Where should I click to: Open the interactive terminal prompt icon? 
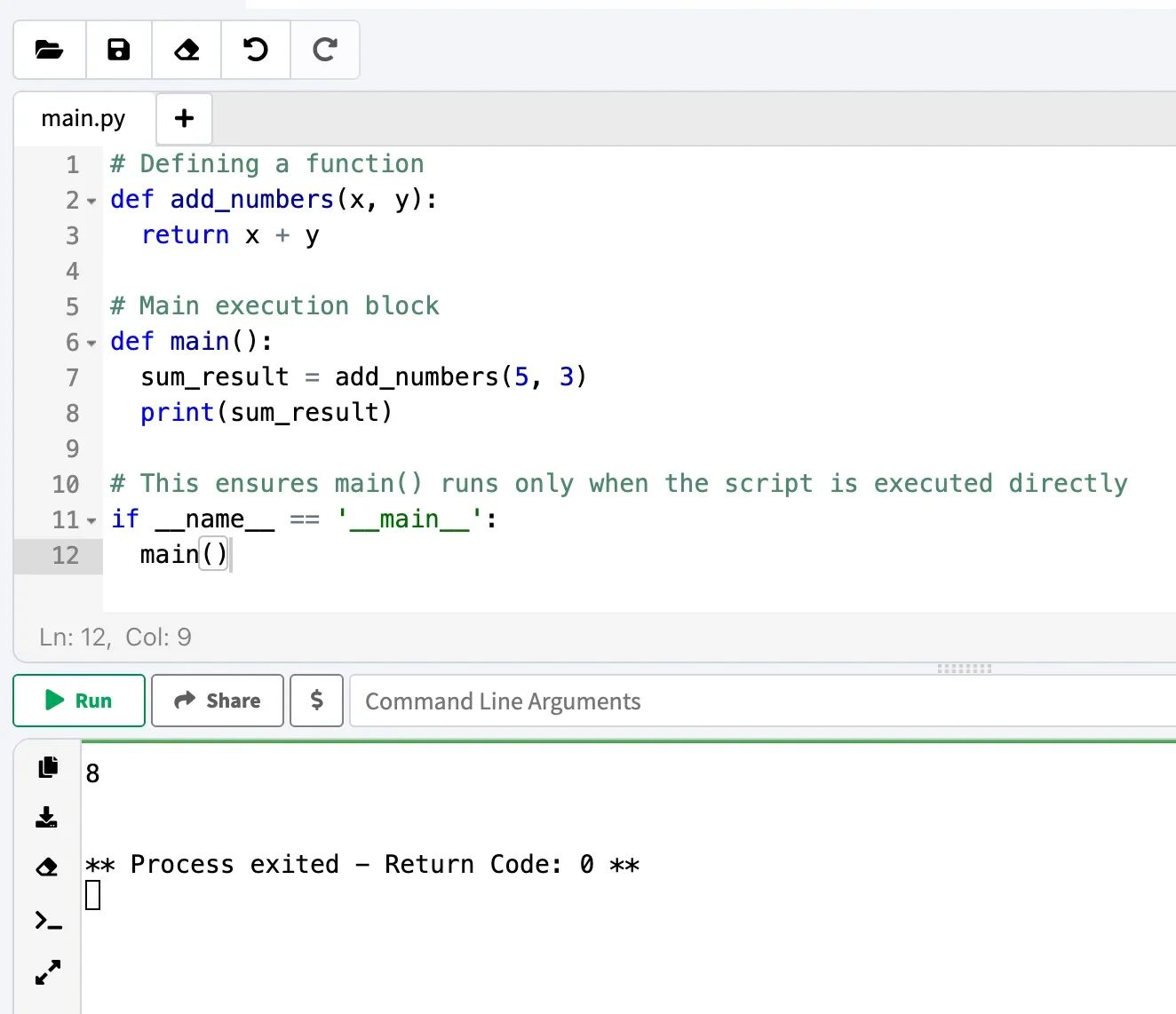pyautogui.click(x=48, y=921)
